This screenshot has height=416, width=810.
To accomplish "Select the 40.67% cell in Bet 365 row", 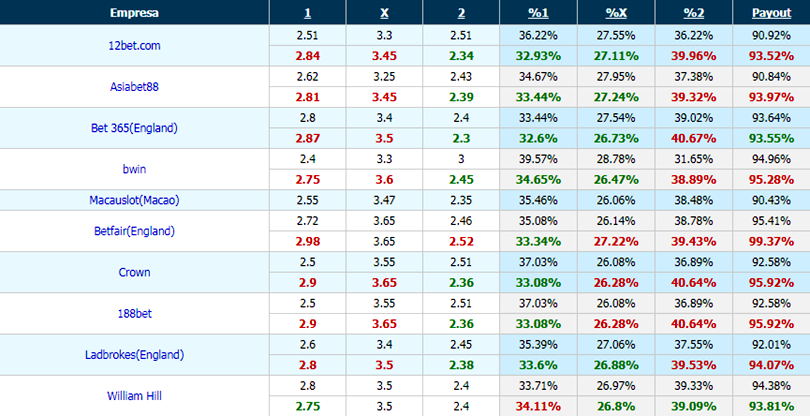I will [694, 138].
